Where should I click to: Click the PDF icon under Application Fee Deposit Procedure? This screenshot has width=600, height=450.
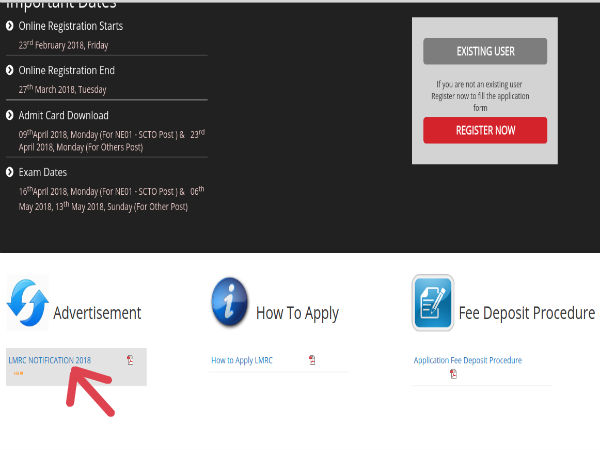pyautogui.click(x=453, y=374)
